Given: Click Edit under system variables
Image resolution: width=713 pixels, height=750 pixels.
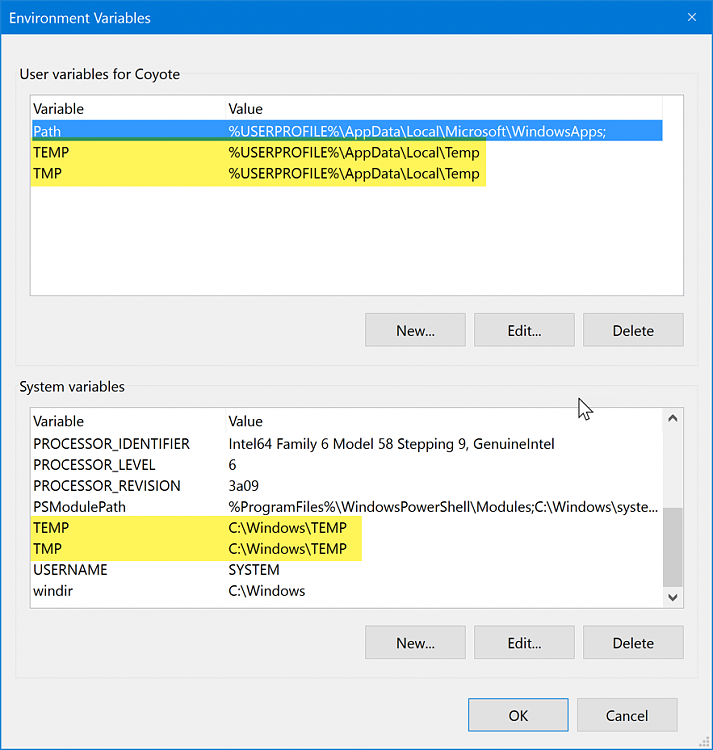Looking at the screenshot, I should point(524,642).
